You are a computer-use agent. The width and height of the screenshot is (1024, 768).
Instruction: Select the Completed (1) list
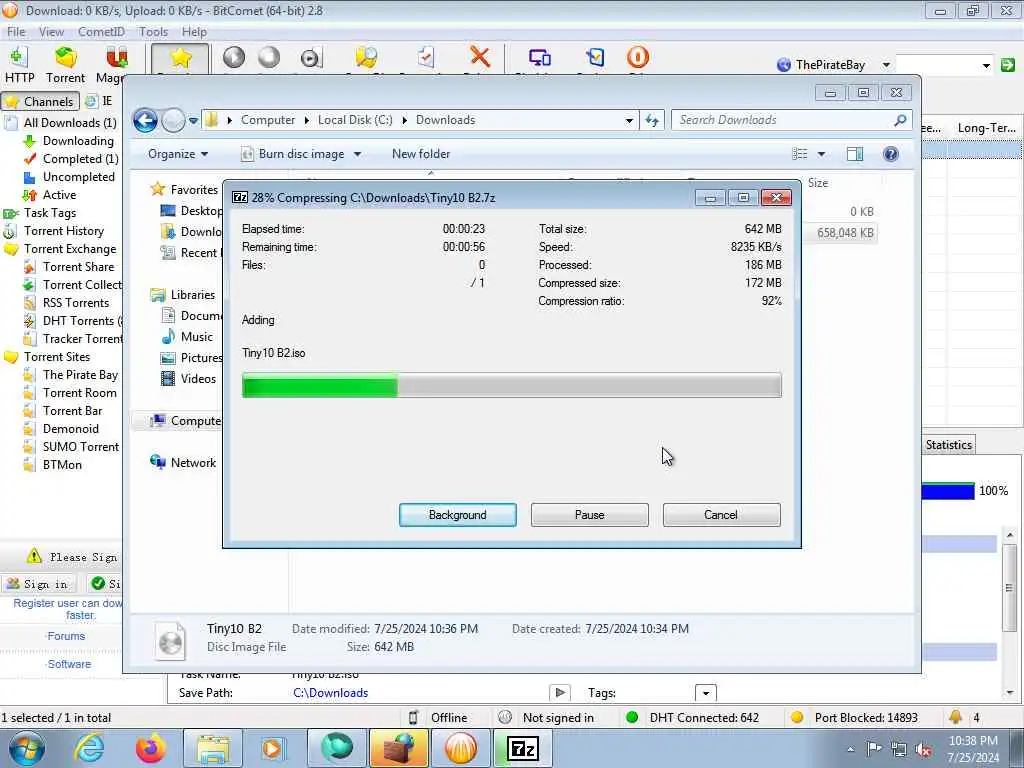coord(80,159)
